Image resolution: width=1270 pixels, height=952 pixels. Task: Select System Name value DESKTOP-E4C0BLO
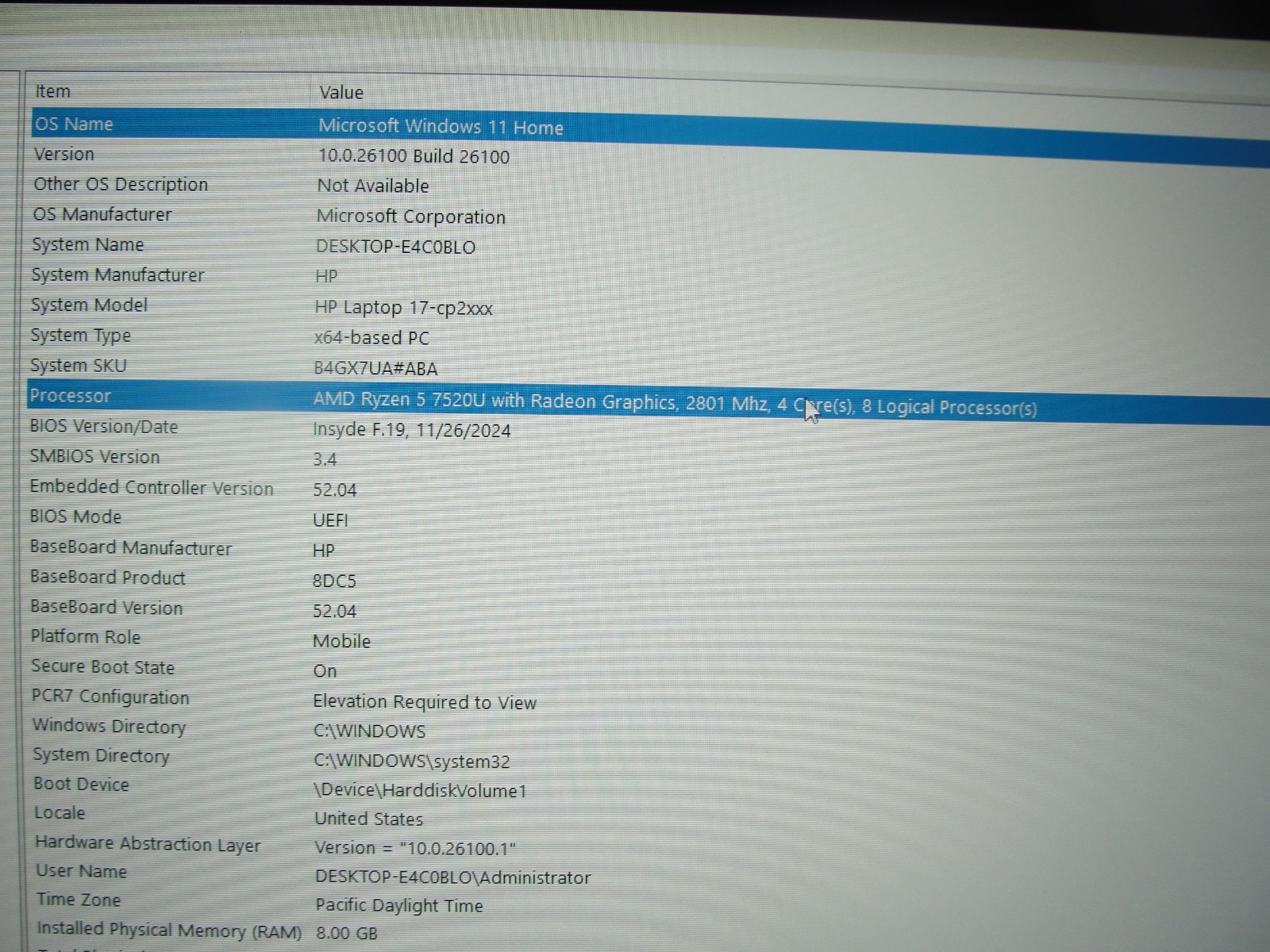point(395,247)
